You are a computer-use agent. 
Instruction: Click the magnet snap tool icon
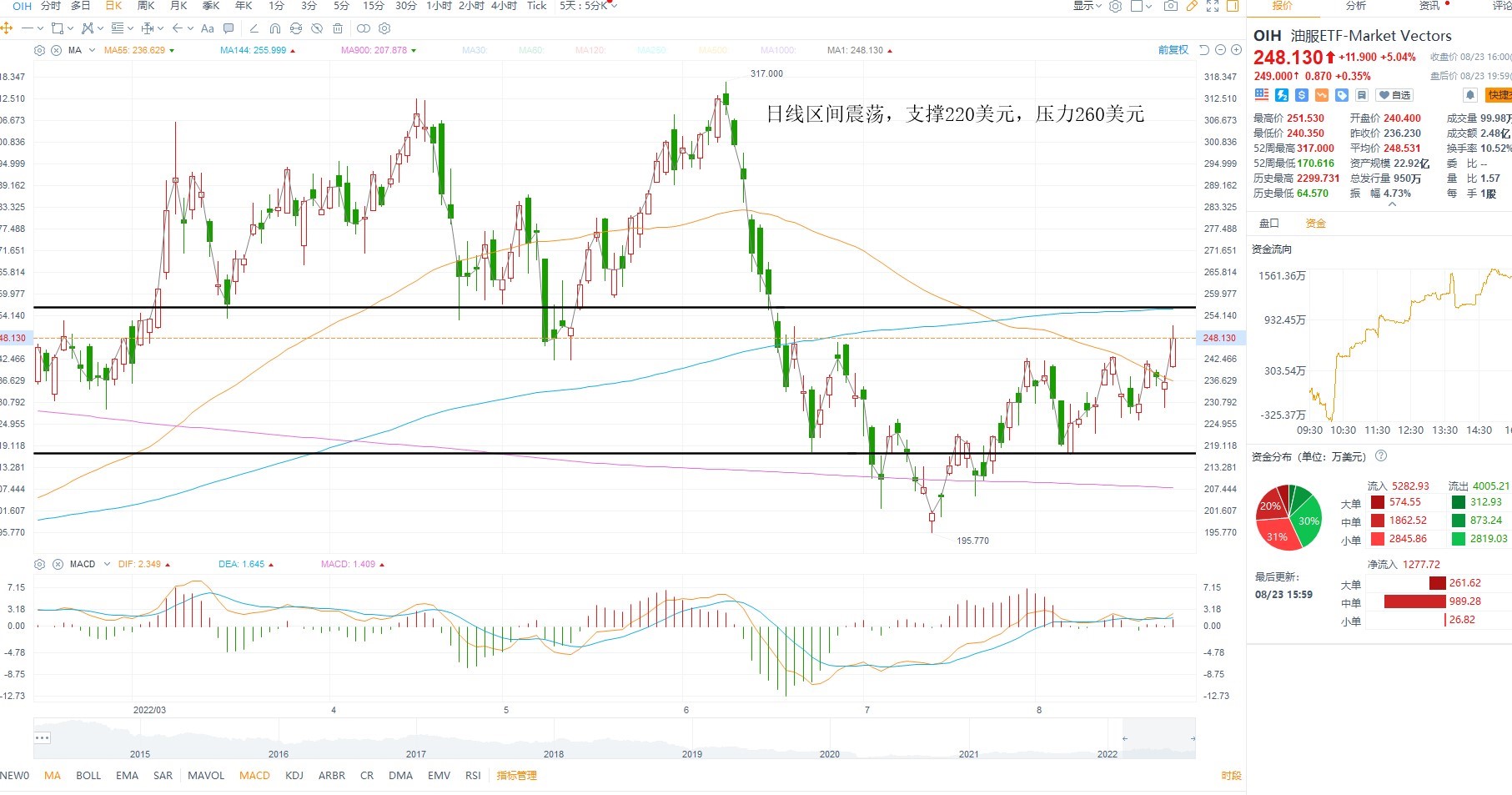click(275, 28)
